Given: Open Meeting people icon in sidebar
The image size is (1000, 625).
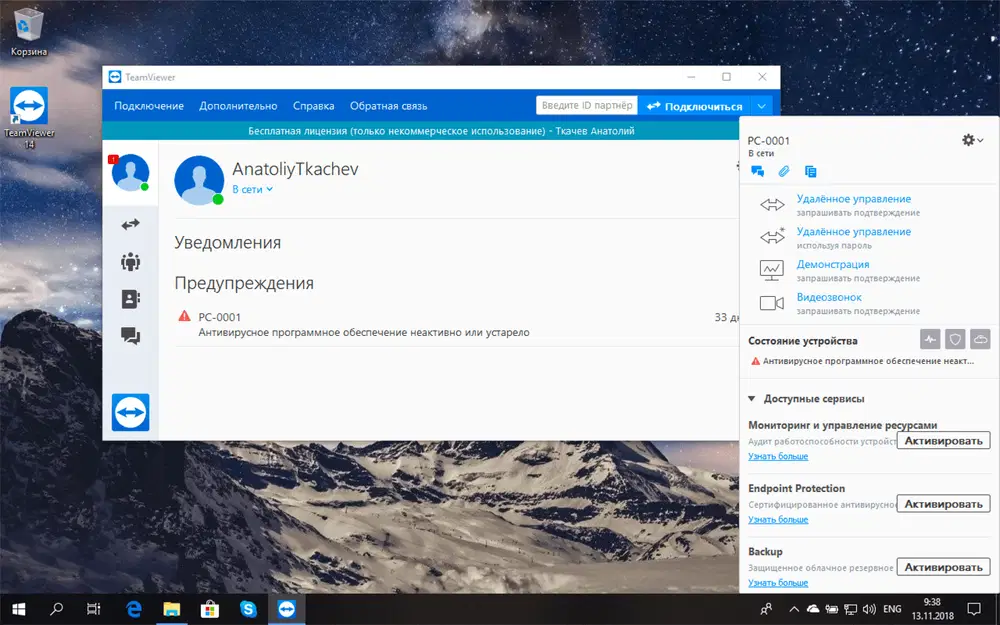Looking at the screenshot, I should [x=130, y=261].
